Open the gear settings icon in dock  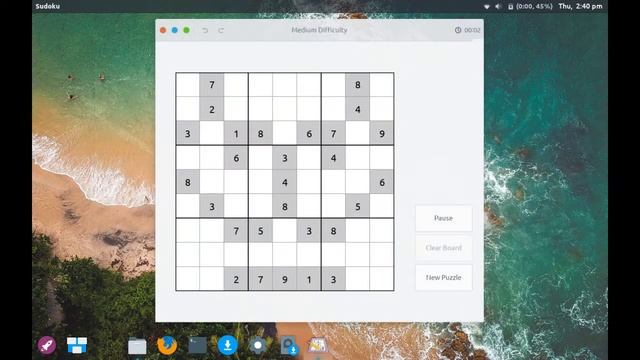pyautogui.click(x=258, y=345)
